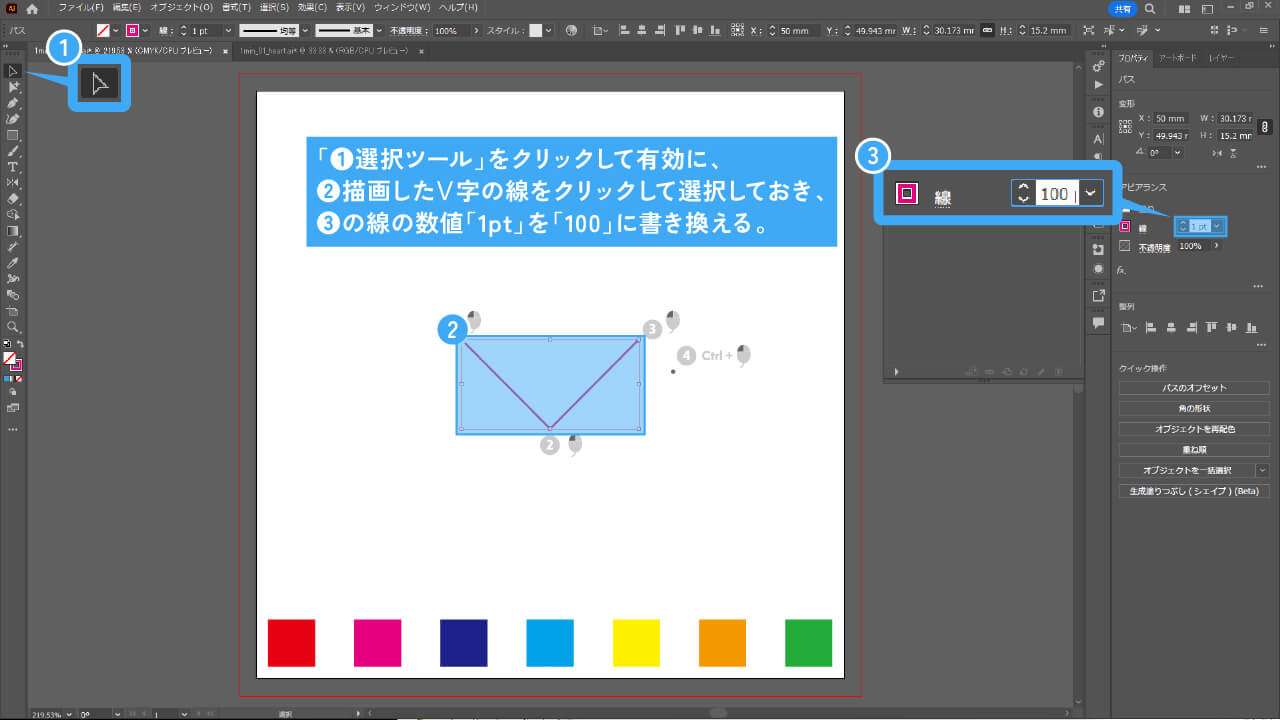
Task: Open the Actions play icon in dock
Action: tap(1099, 85)
